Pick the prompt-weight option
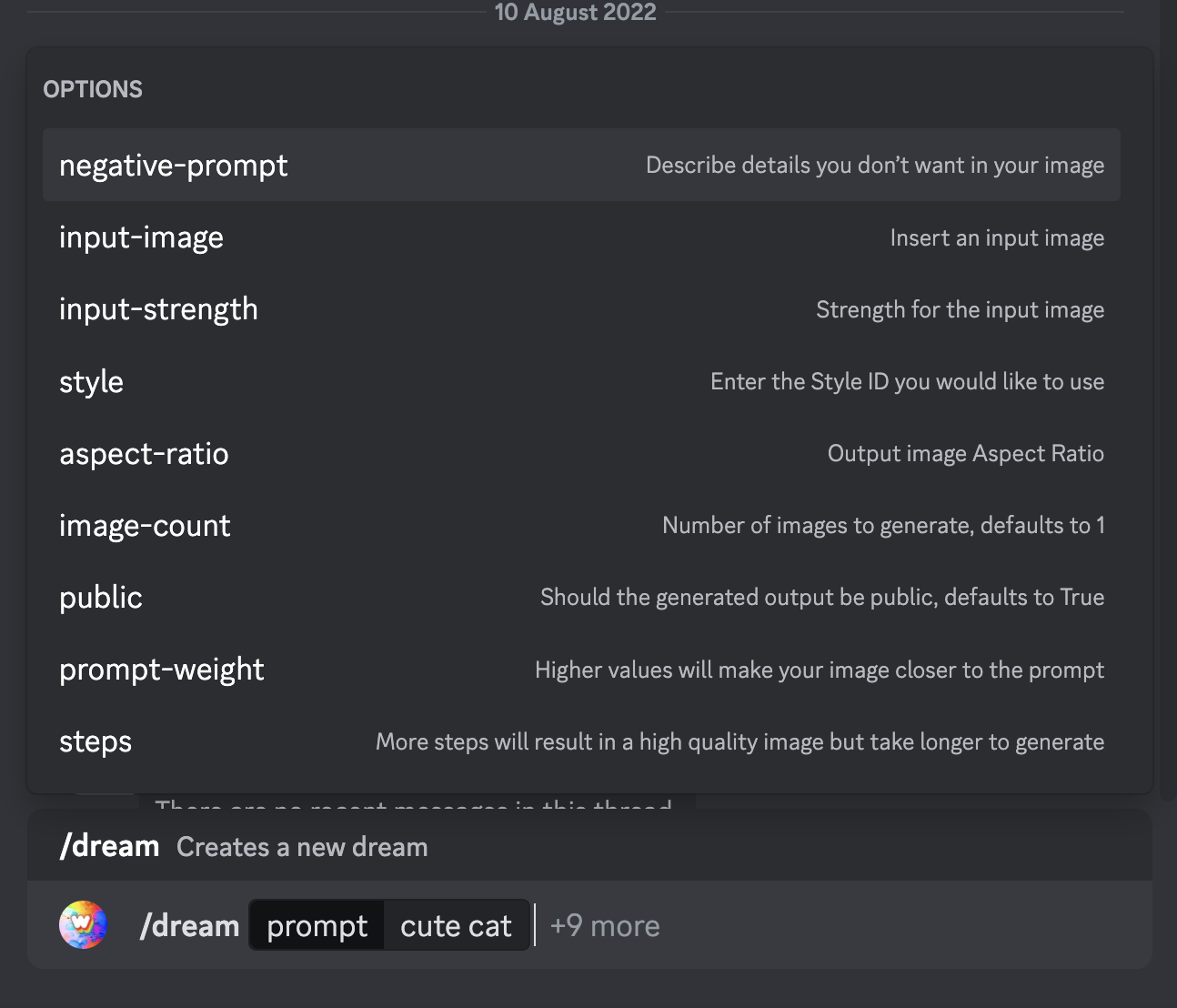Screen dimensions: 1177x1008 point(161,670)
